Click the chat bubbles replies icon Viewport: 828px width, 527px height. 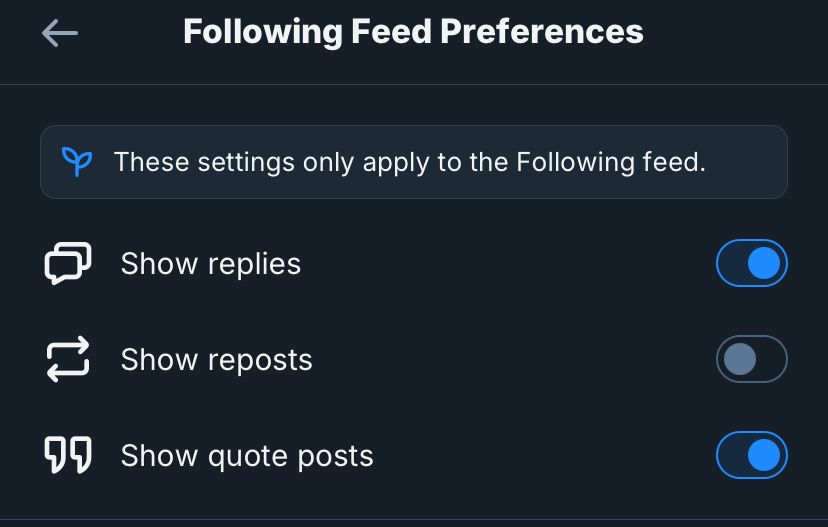click(x=68, y=263)
